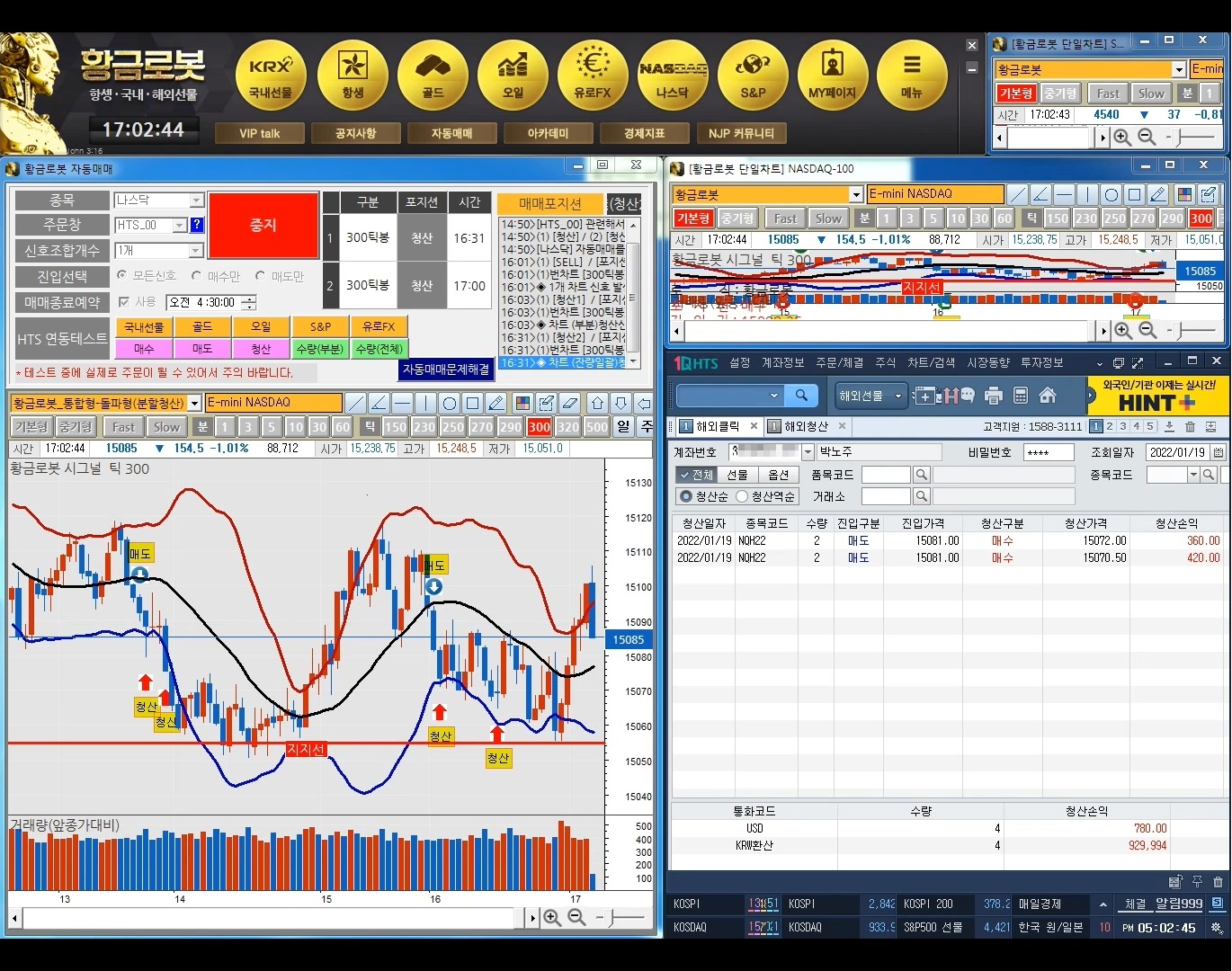Screen dimensions: 1232x971
Task: Select horizontal line tool in main chart
Action: pyautogui.click(x=403, y=403)
